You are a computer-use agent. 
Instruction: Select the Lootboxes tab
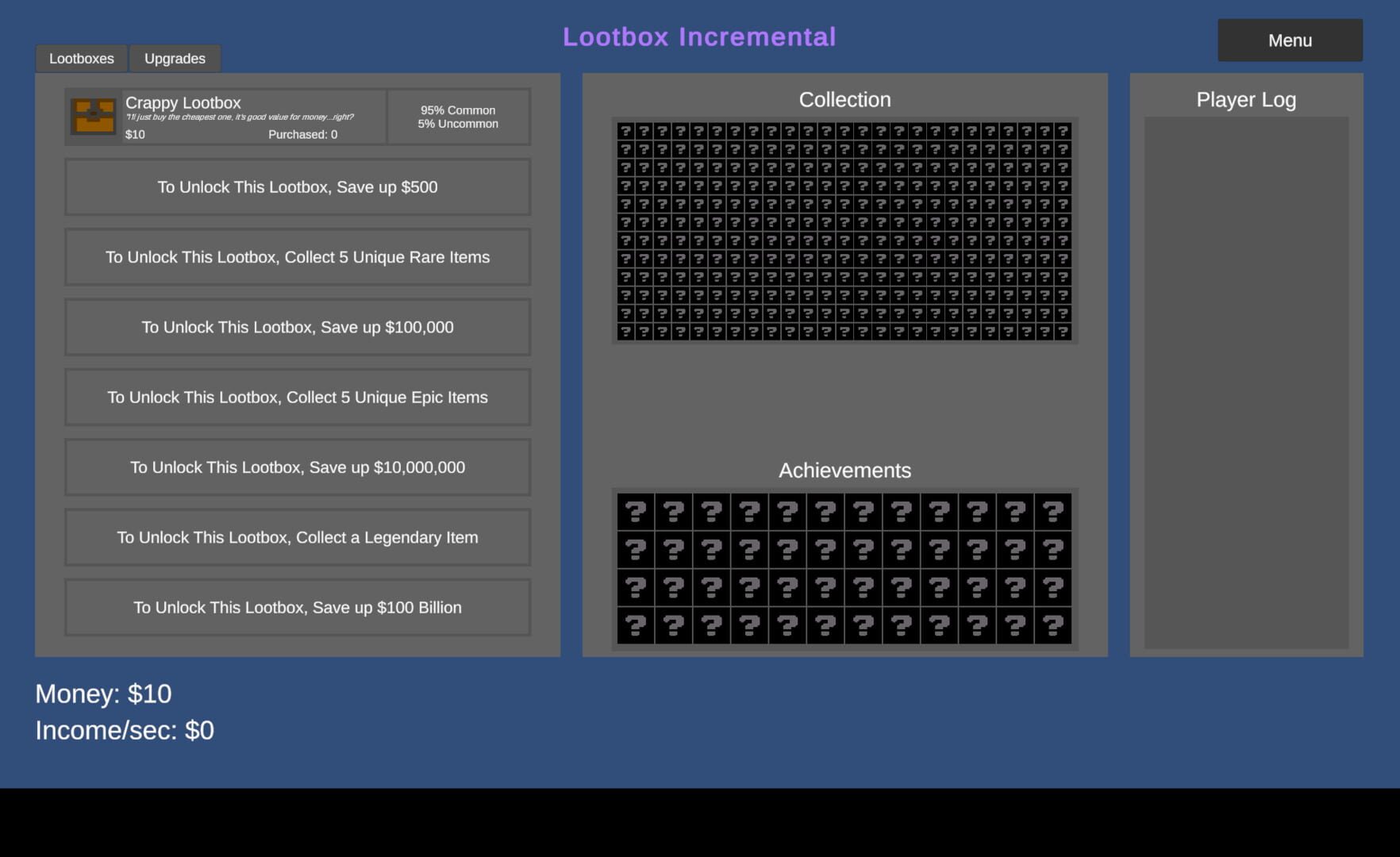coord(81,58)
